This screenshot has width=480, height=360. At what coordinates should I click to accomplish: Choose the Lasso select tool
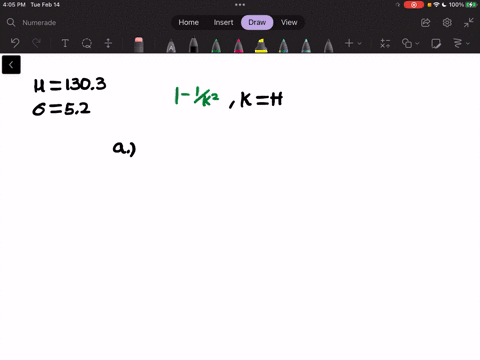pos(87,43)
